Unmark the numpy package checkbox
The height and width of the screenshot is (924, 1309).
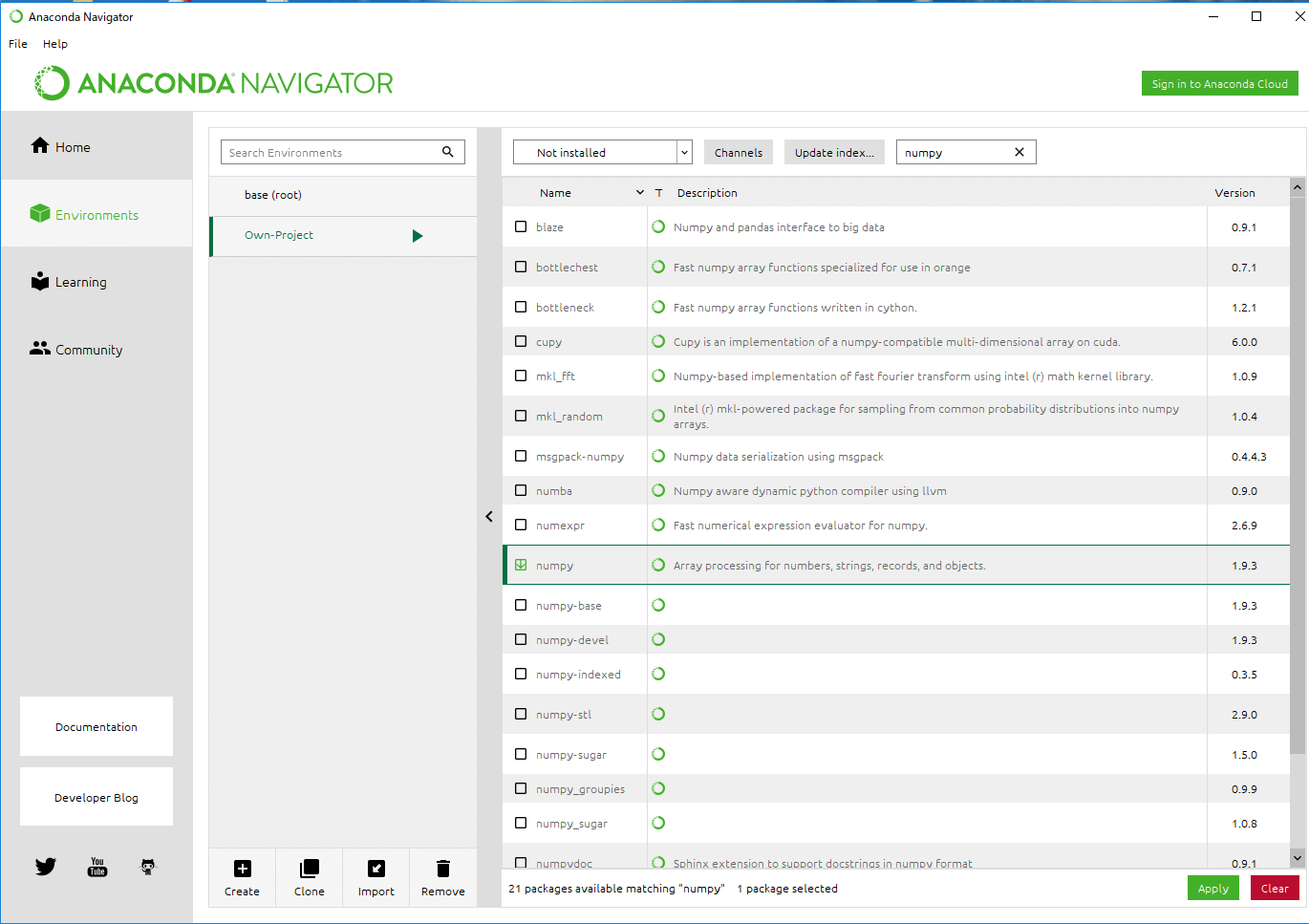coord(521,565)
